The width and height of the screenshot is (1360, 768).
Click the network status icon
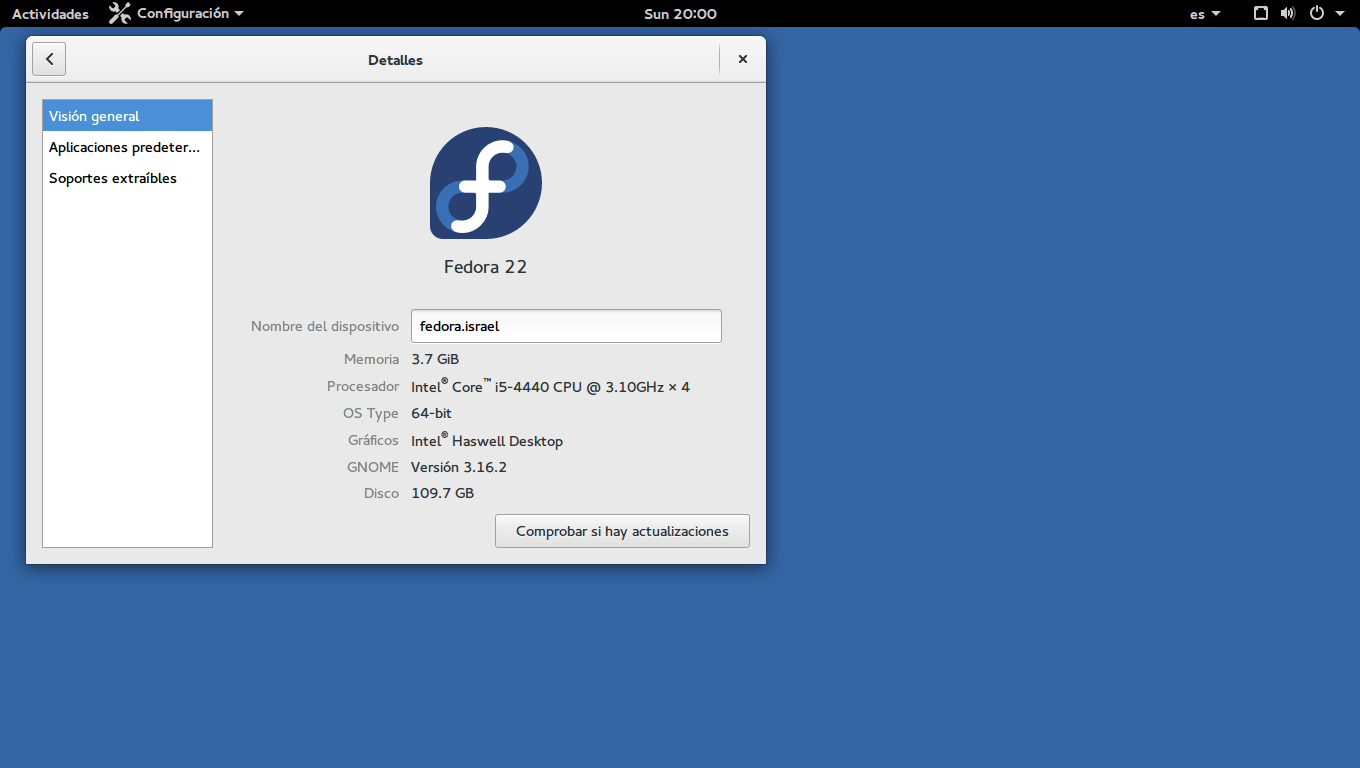[1261, 14]
